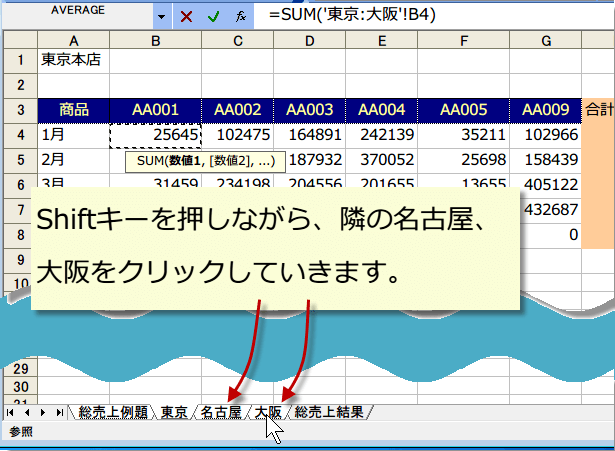Jump to the last sheet with navigation arrow
The height and width of the screenshot is (451, 615).
[x=60, y=412]
